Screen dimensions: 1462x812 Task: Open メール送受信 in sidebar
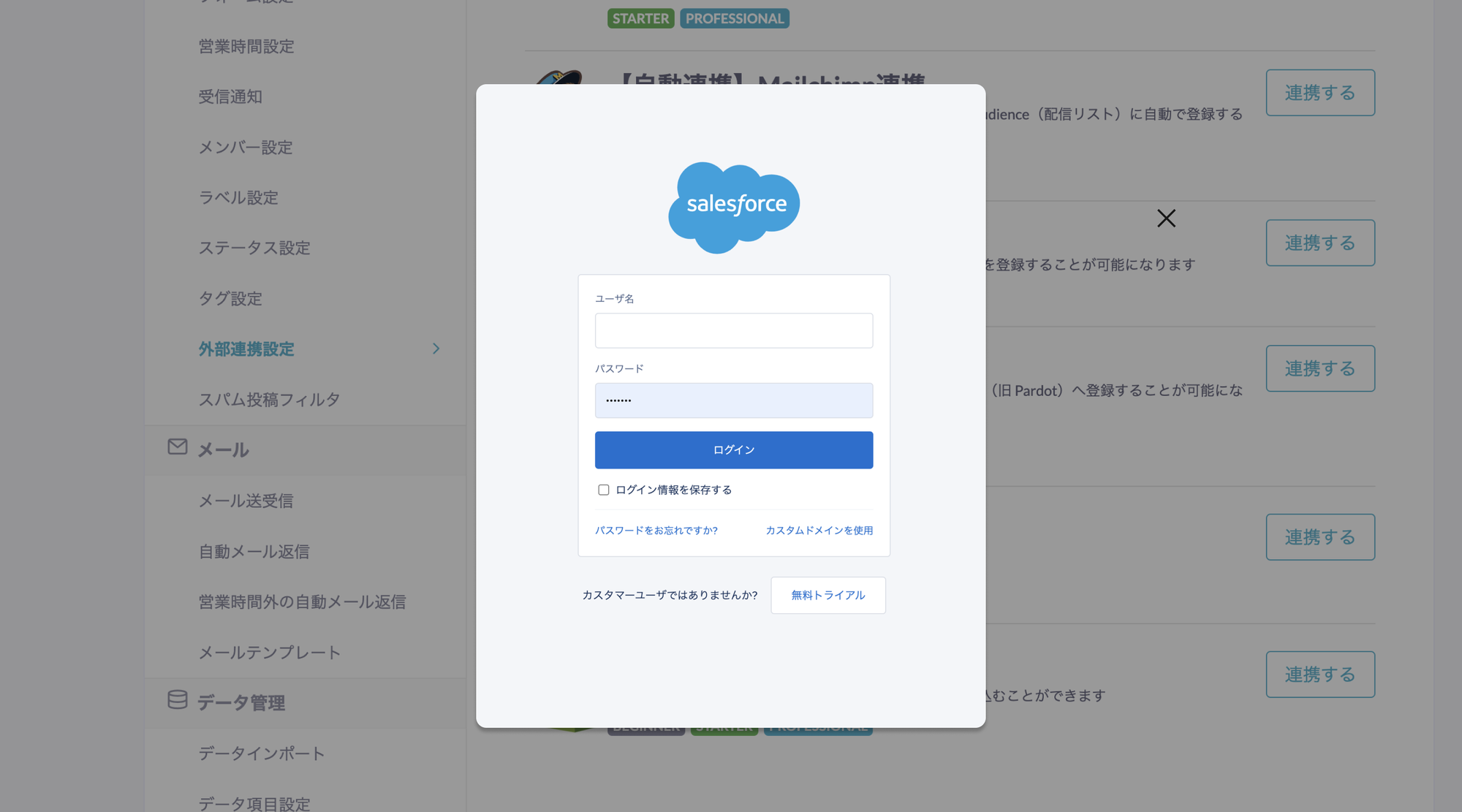[246, 501]
